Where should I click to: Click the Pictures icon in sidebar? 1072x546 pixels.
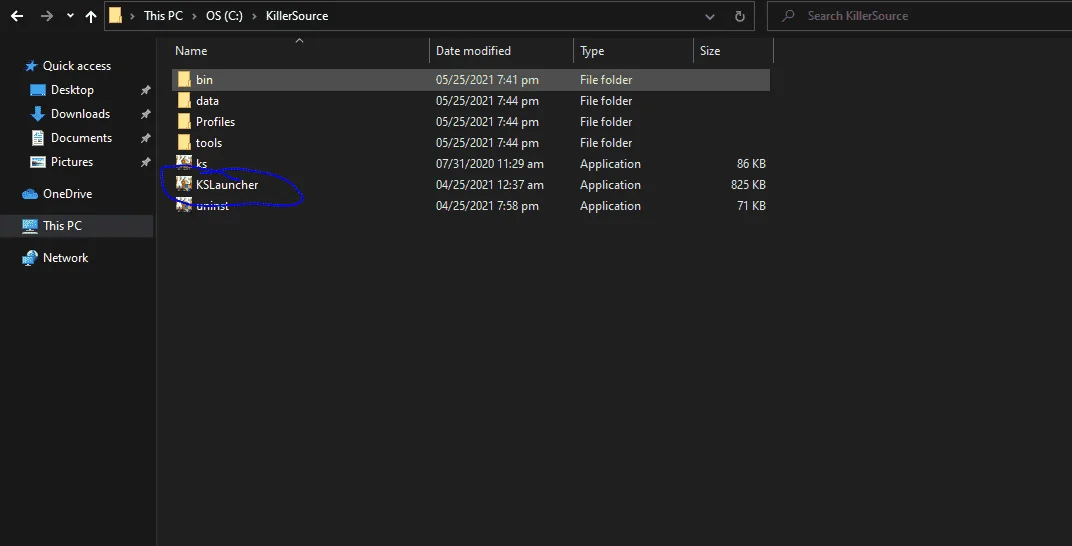pos(38,162)
